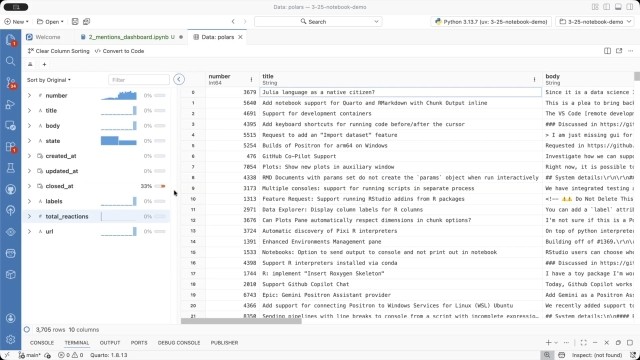Click the closed_at 33% missing values bar

(160, 186)
